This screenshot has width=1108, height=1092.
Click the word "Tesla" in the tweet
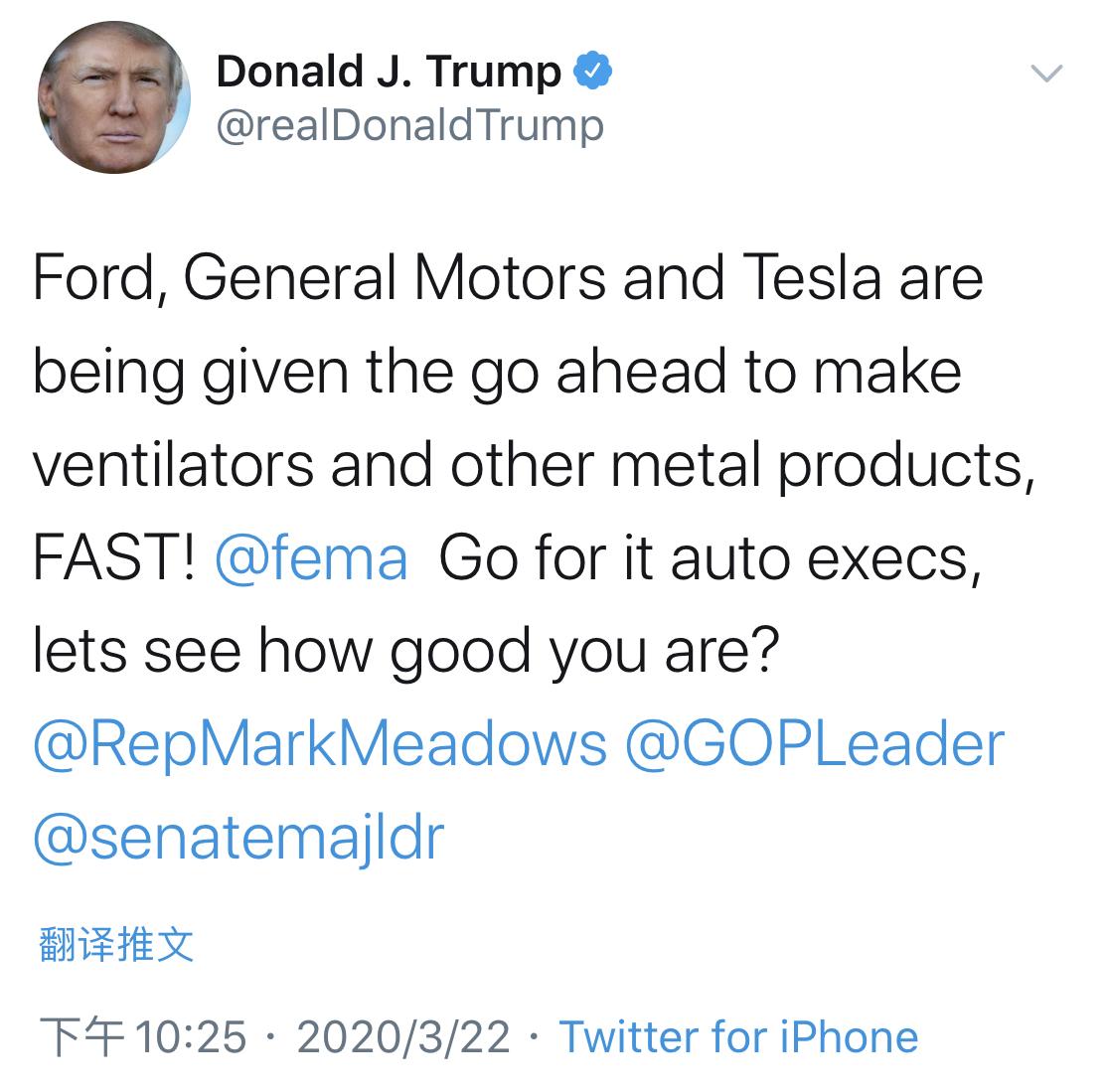point(810,277)
